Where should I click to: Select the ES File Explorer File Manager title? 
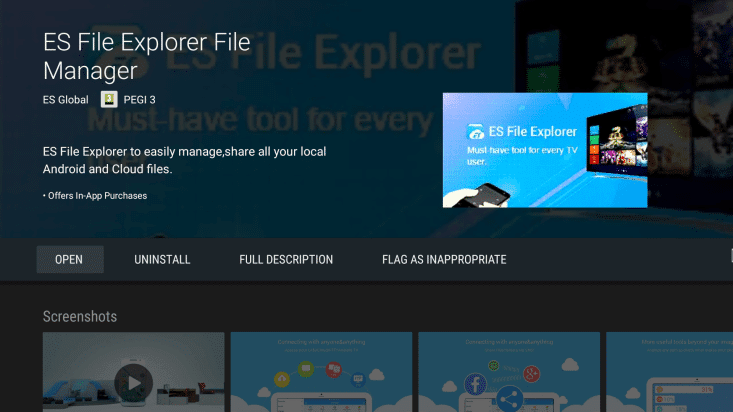147,57
